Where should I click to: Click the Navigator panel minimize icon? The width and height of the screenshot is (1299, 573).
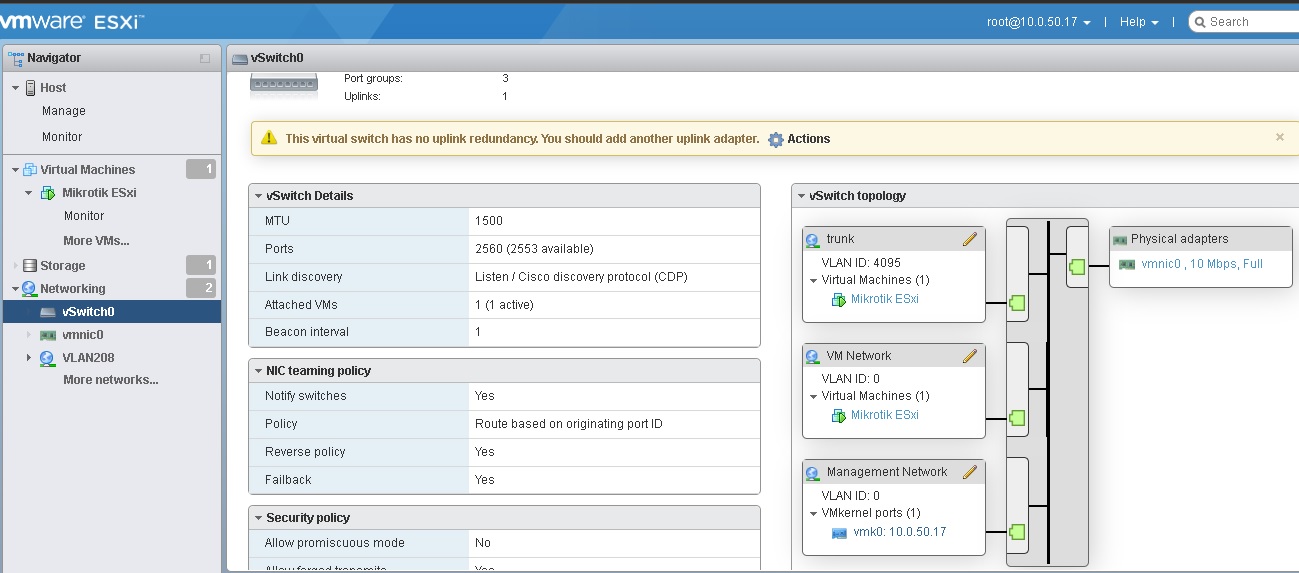click(205, 58)
